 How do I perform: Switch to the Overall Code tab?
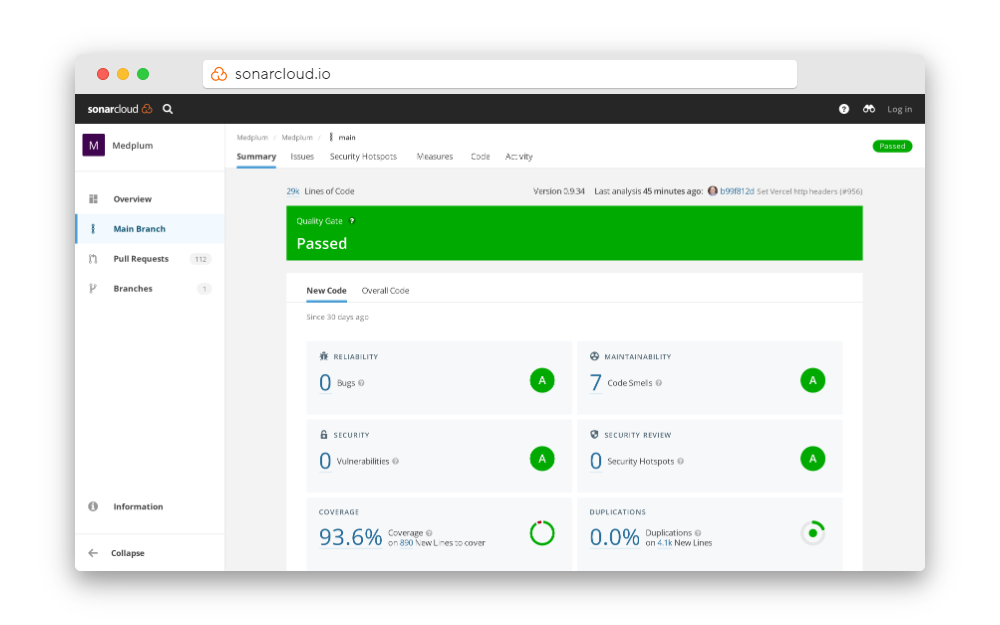pyautogui.click(x=385, y=291)
